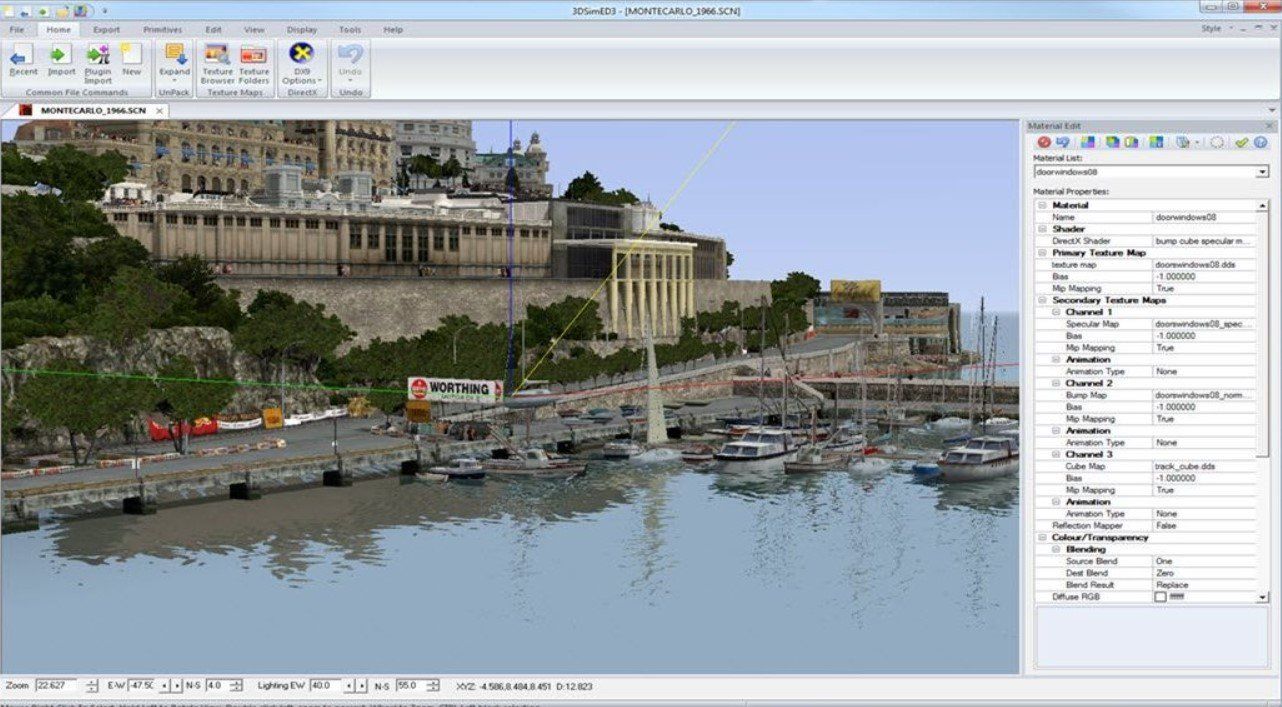This screenshot has width=1282, height=707.
Task: Click the Recent files icon
Action: coord(22,60)
